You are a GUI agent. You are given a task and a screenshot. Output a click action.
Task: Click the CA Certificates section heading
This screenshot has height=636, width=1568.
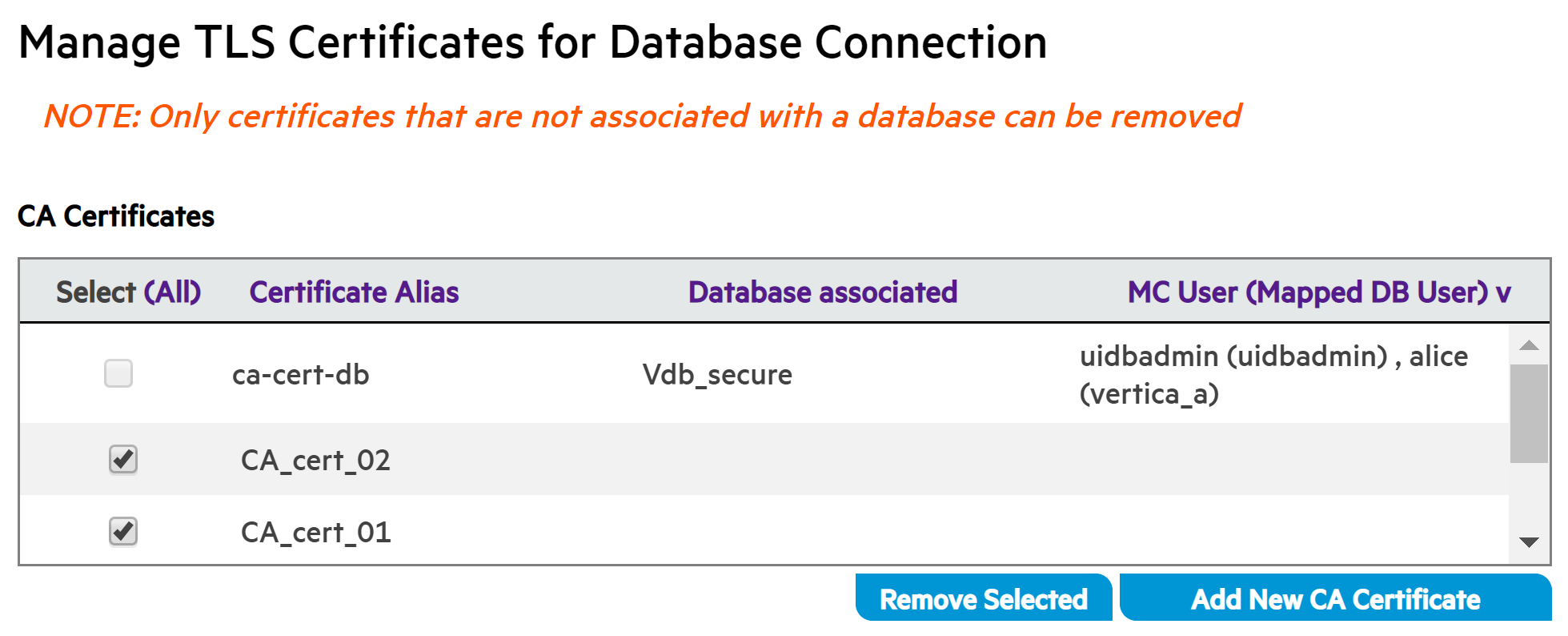(116, 216)
